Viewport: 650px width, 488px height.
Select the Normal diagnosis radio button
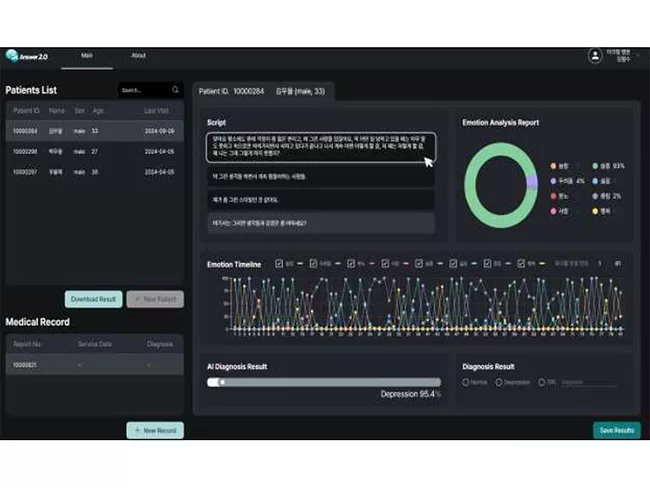pos(466,382)
